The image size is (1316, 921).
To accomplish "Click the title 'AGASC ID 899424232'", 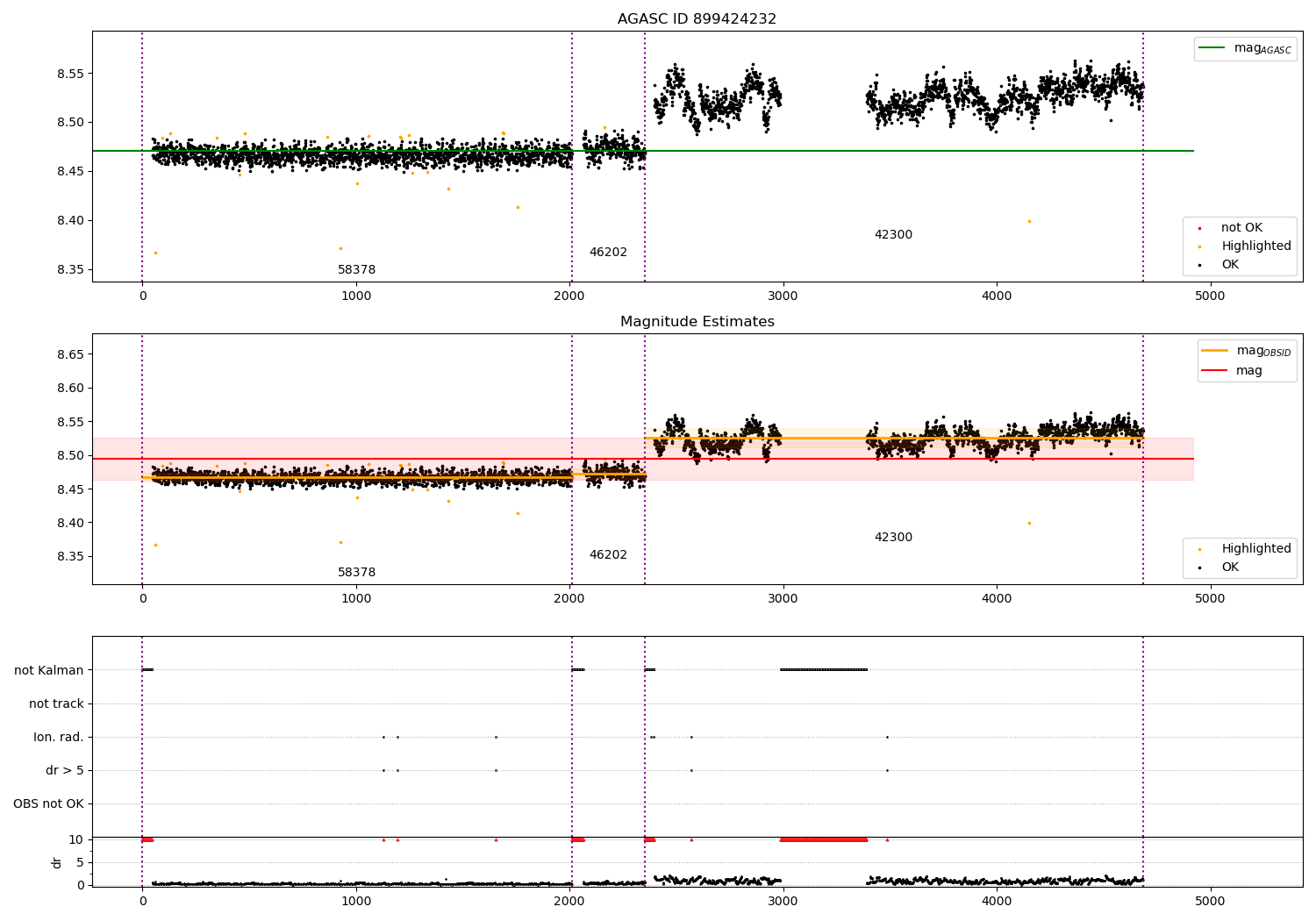I will click(697, 19).
